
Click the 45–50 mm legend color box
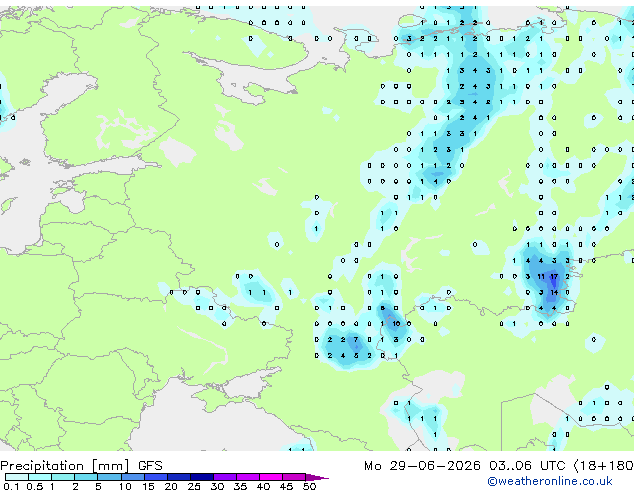click(294, 477)
